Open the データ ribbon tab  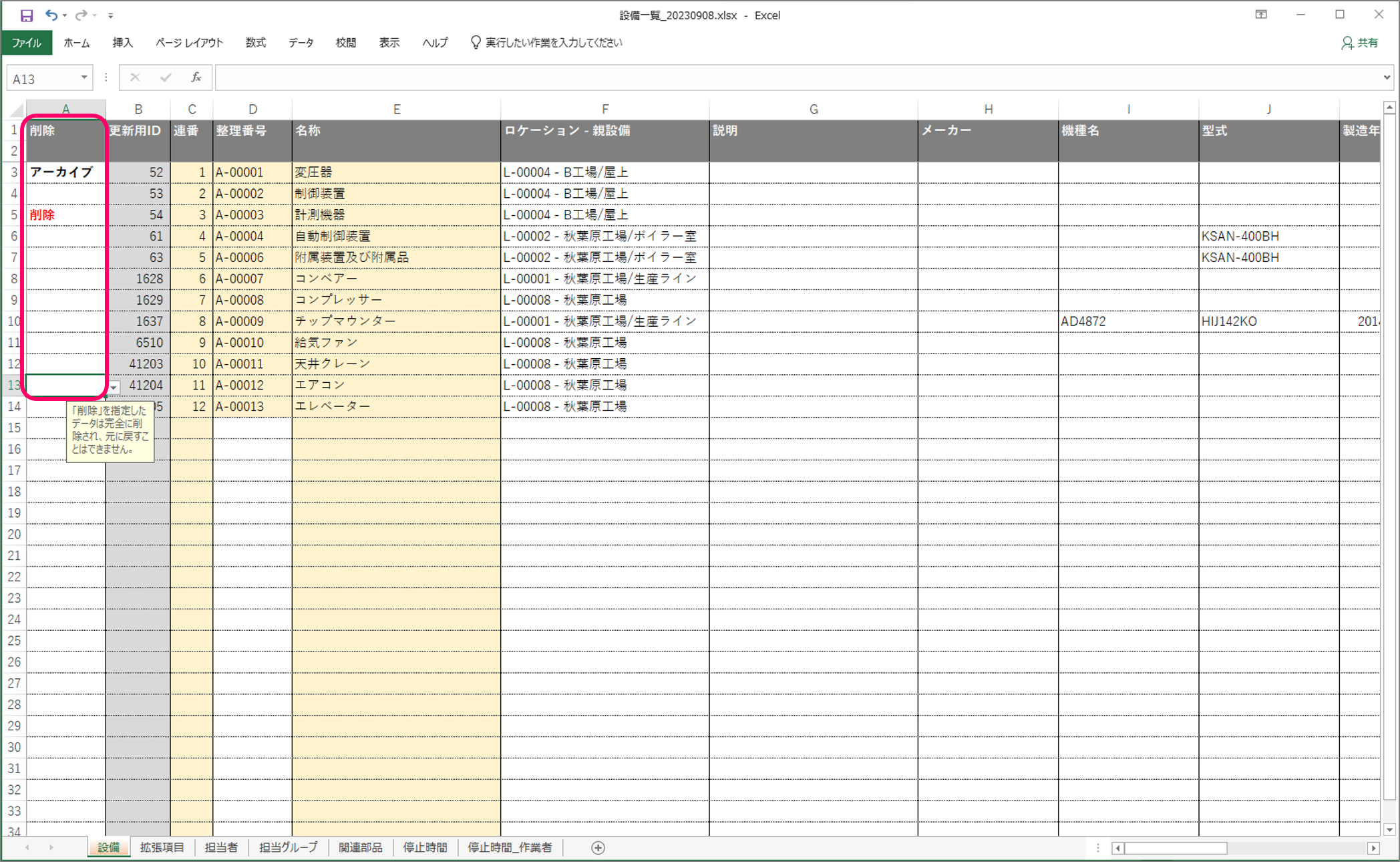pyautogui.click(x=301, y=43)
